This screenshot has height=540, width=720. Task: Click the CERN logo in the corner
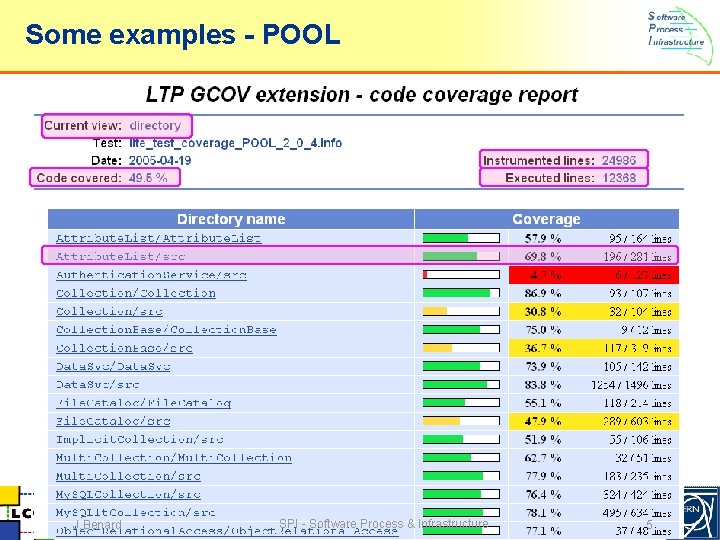702,513
